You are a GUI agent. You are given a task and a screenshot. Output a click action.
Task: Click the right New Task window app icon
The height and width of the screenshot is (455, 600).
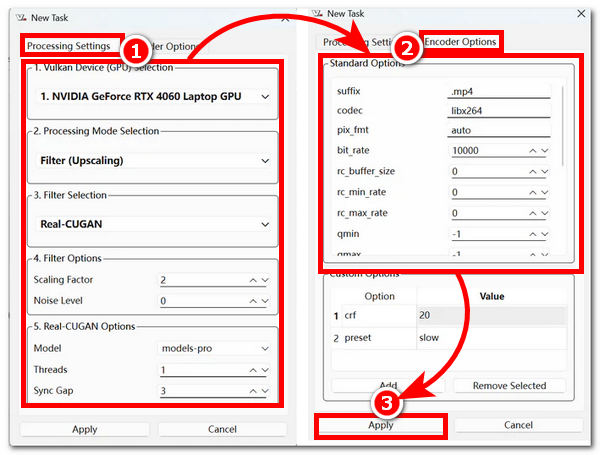[318, 14]
